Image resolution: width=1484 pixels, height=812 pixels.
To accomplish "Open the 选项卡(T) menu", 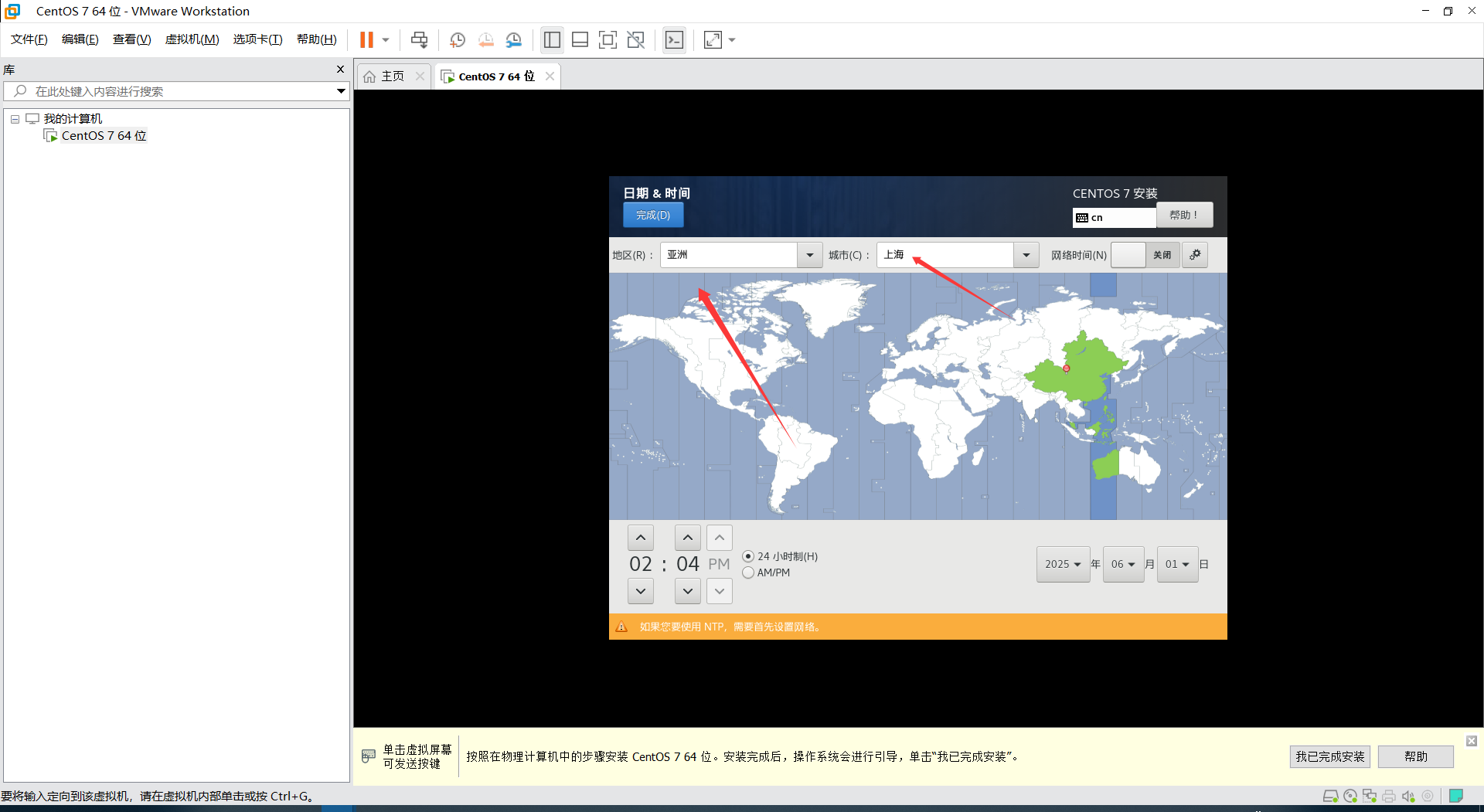I will 257,39.
